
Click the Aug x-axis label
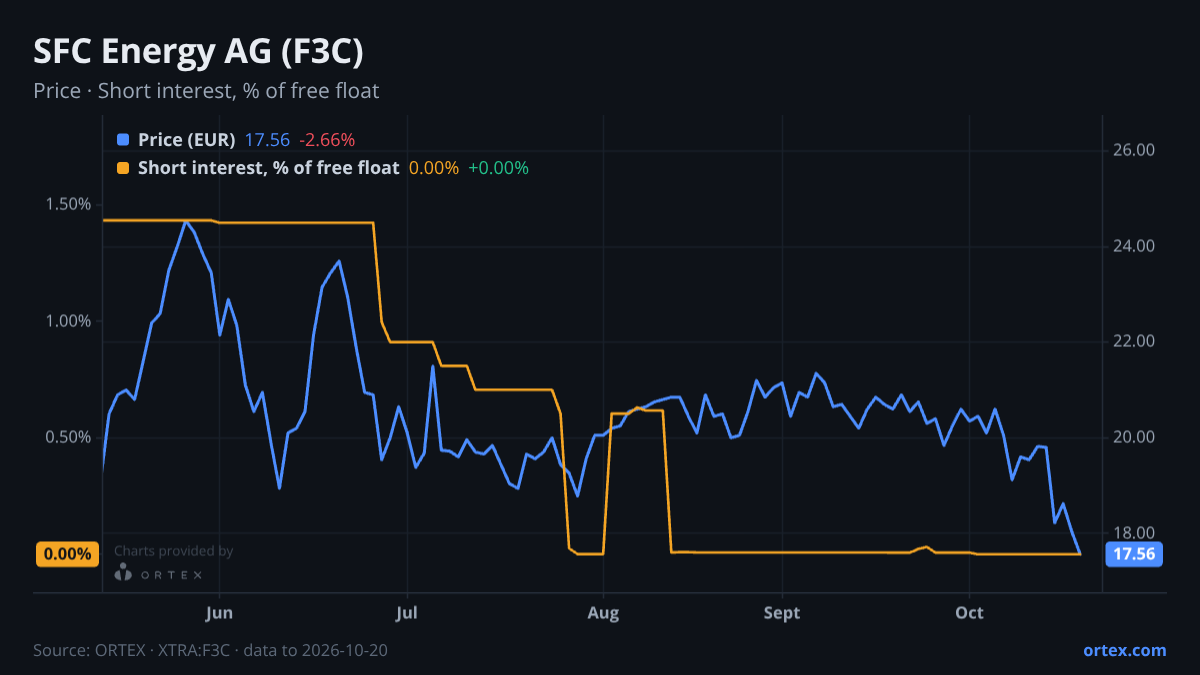click(x=602, y=613)
